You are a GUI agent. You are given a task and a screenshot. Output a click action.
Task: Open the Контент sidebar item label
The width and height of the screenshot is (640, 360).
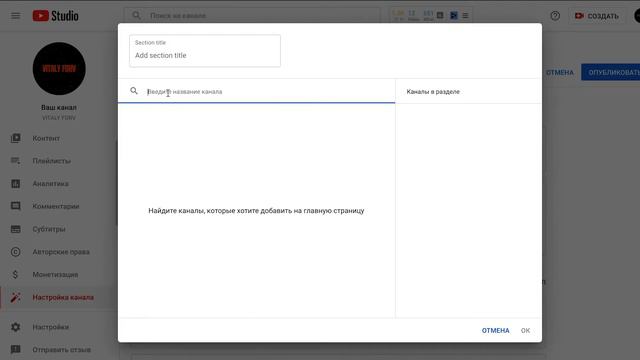tap(46, 138)
